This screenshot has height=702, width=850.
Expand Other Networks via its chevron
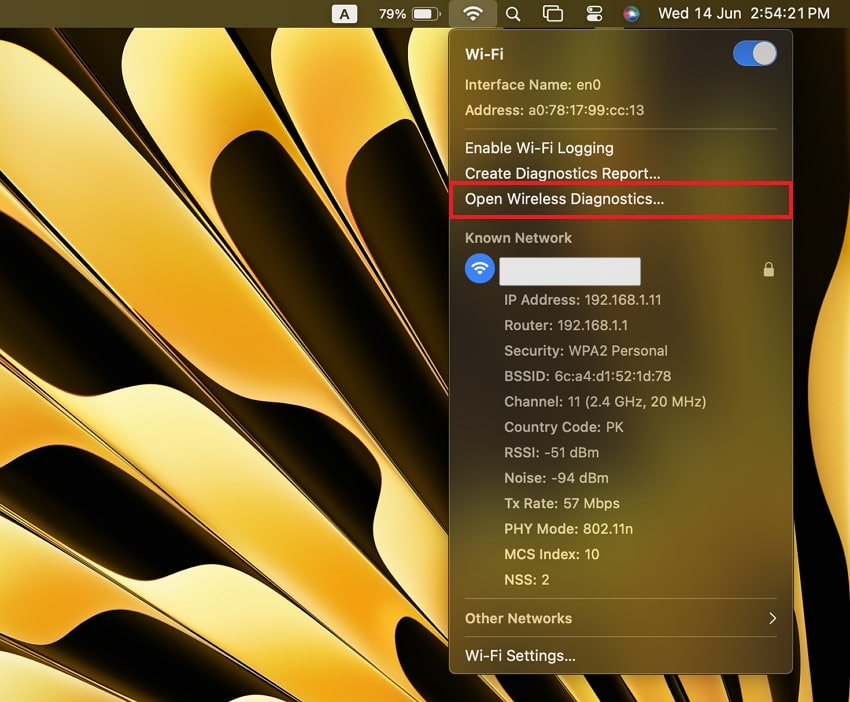pos(772,618)
